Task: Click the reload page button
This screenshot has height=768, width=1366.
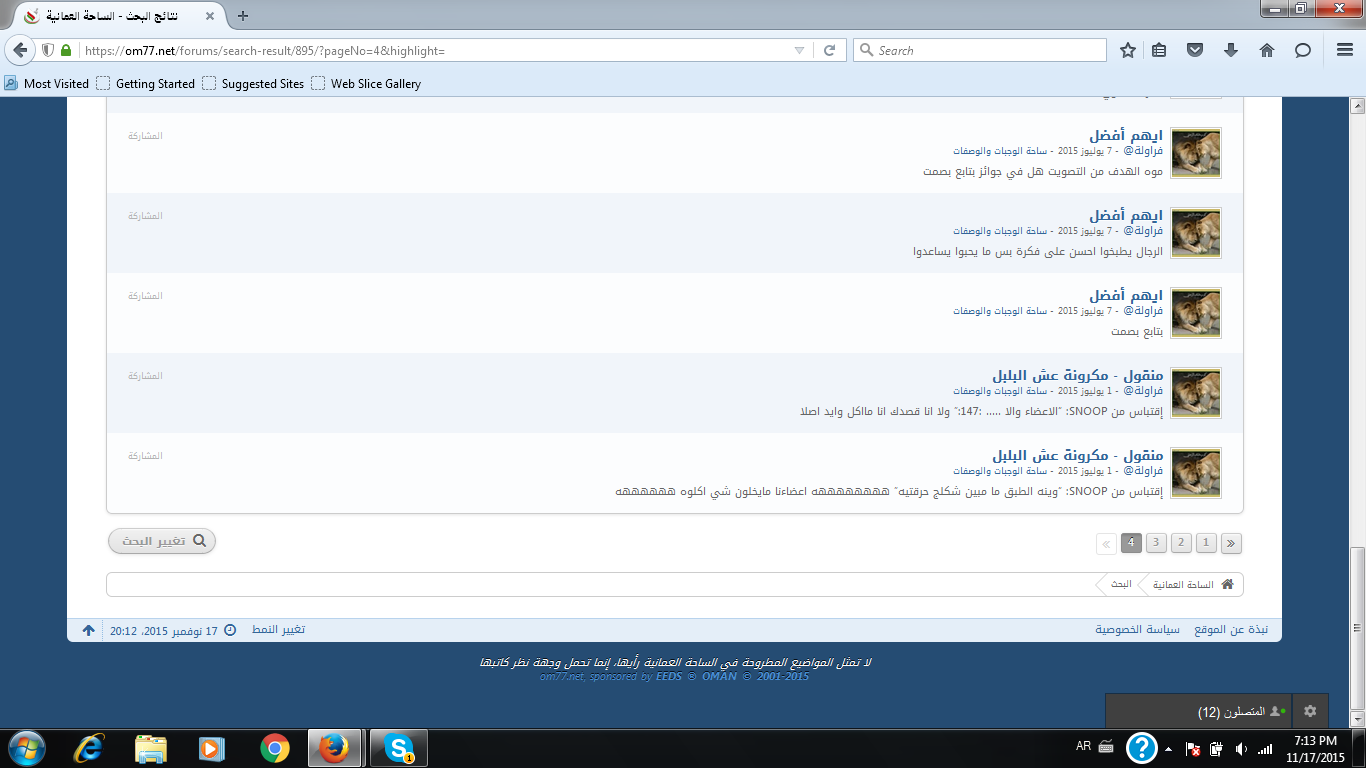Action: [x=829, y=50]
